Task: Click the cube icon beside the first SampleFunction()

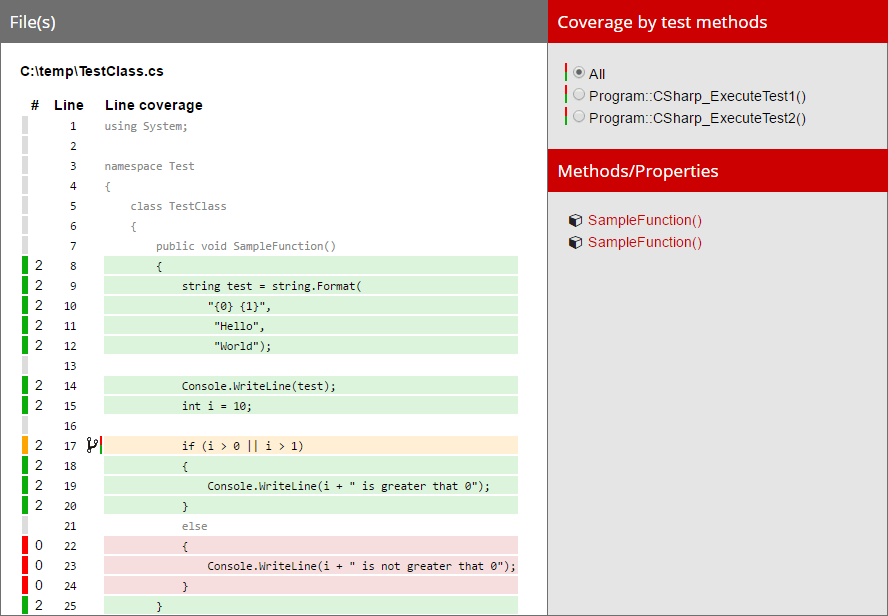Action: click(575, 220)
